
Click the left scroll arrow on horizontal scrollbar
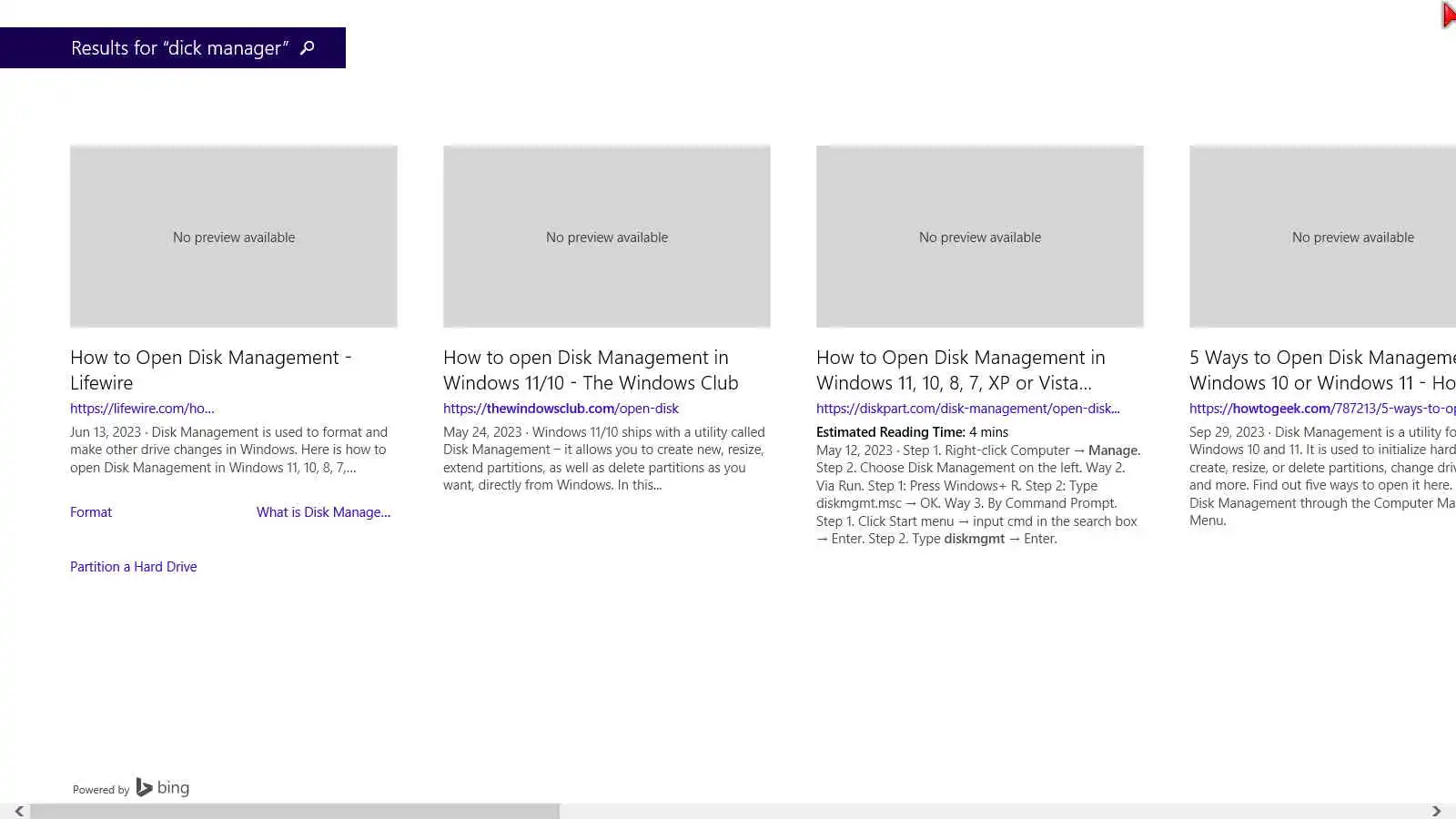click(18, 811)
